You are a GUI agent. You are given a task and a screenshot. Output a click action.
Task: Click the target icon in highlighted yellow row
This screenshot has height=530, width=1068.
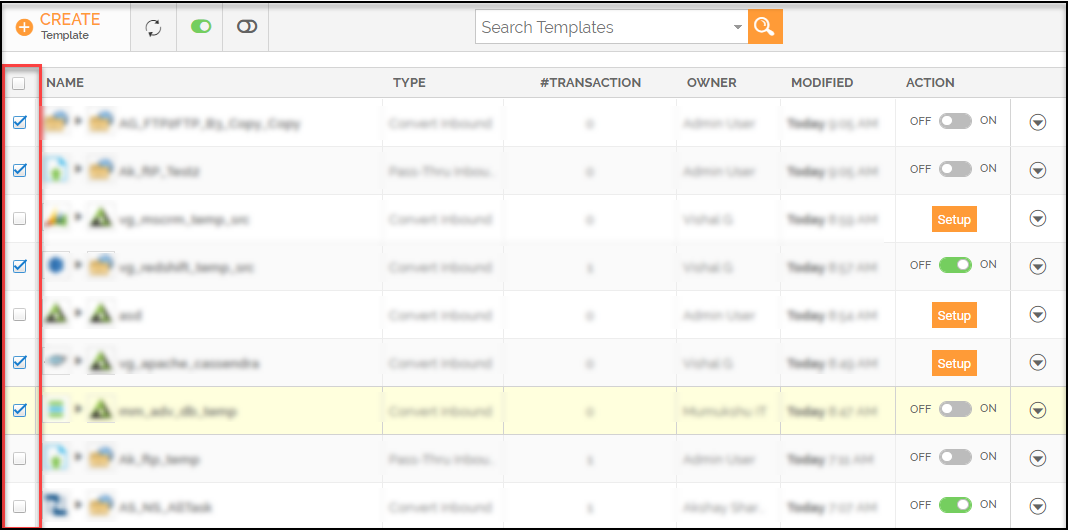tap(101, 410)
